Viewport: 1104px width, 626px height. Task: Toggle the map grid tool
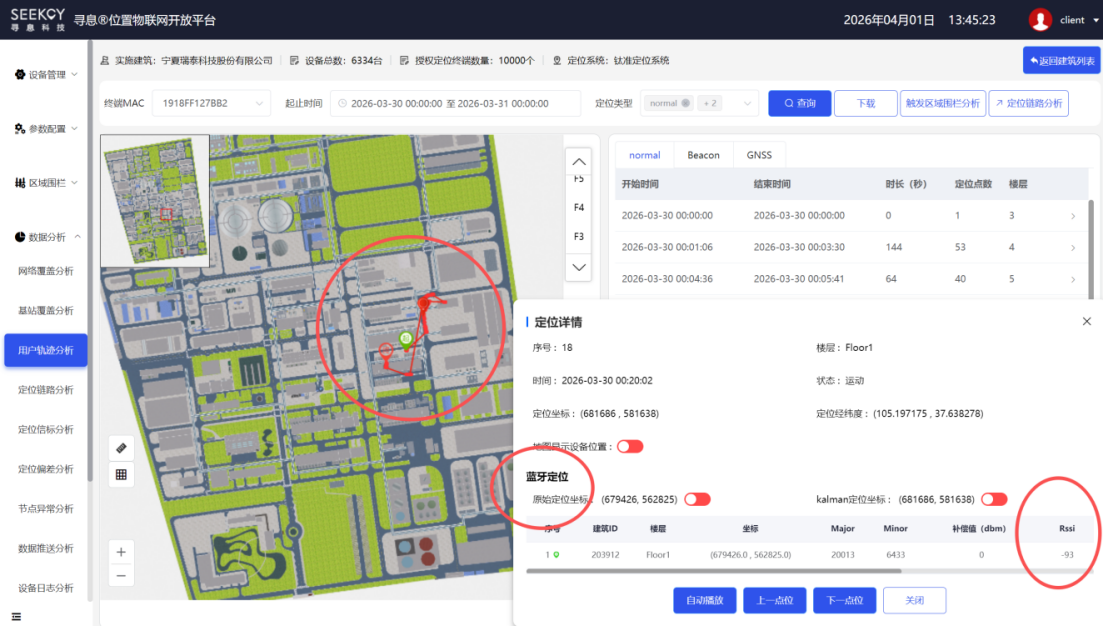point(121,475)
